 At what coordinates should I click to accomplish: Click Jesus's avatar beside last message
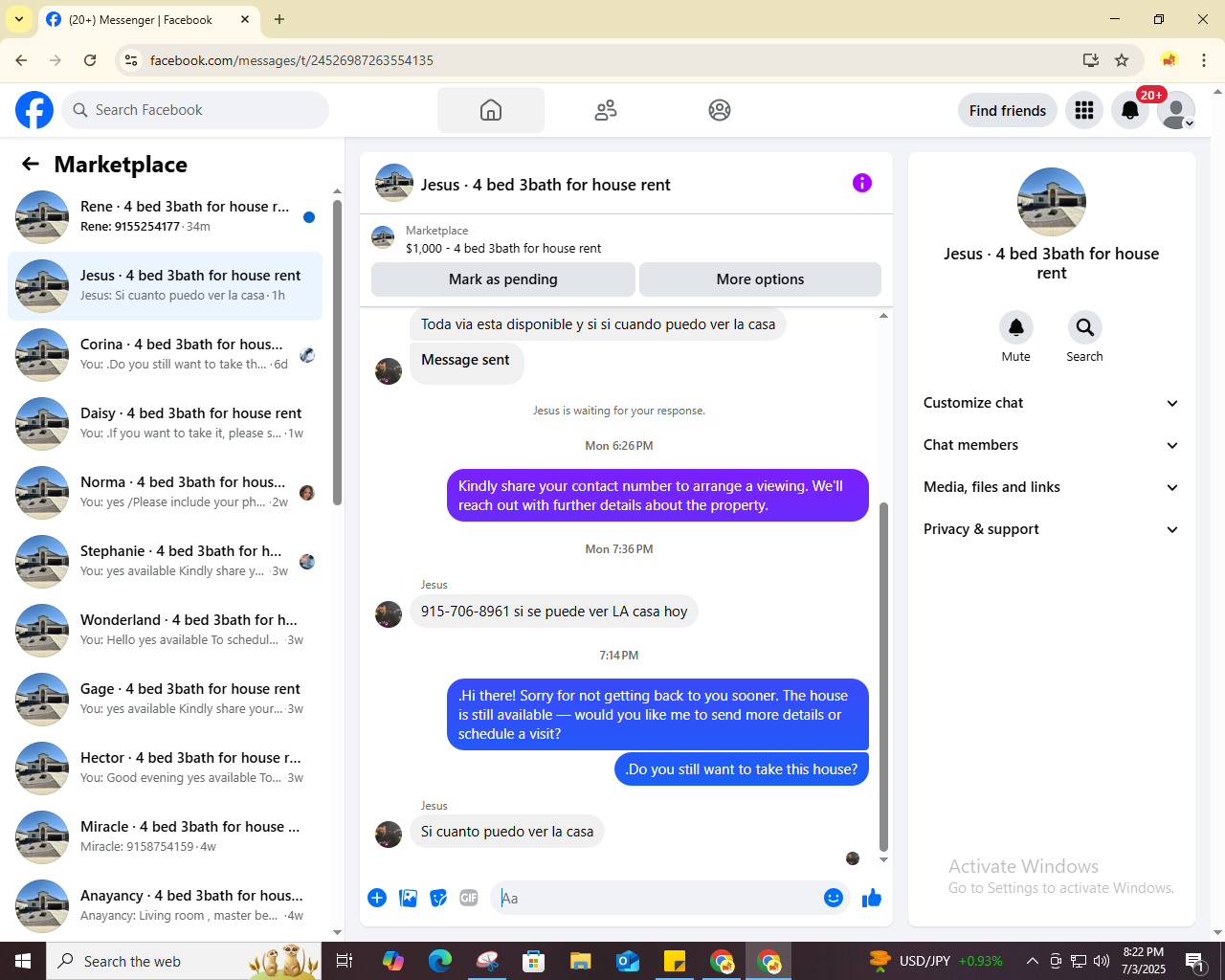pos(389,834)
